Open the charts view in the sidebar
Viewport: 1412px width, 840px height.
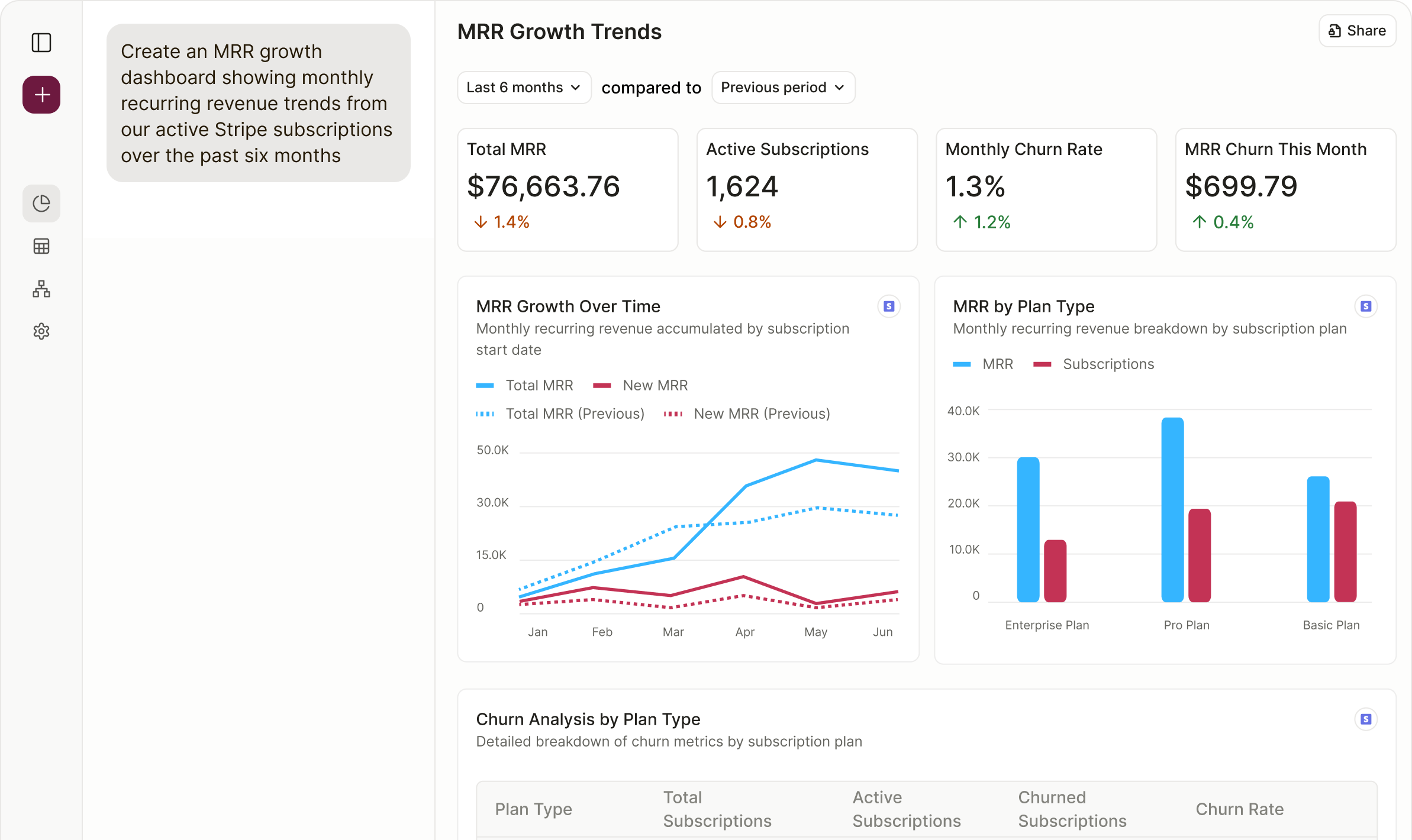(x=41, y=203)
